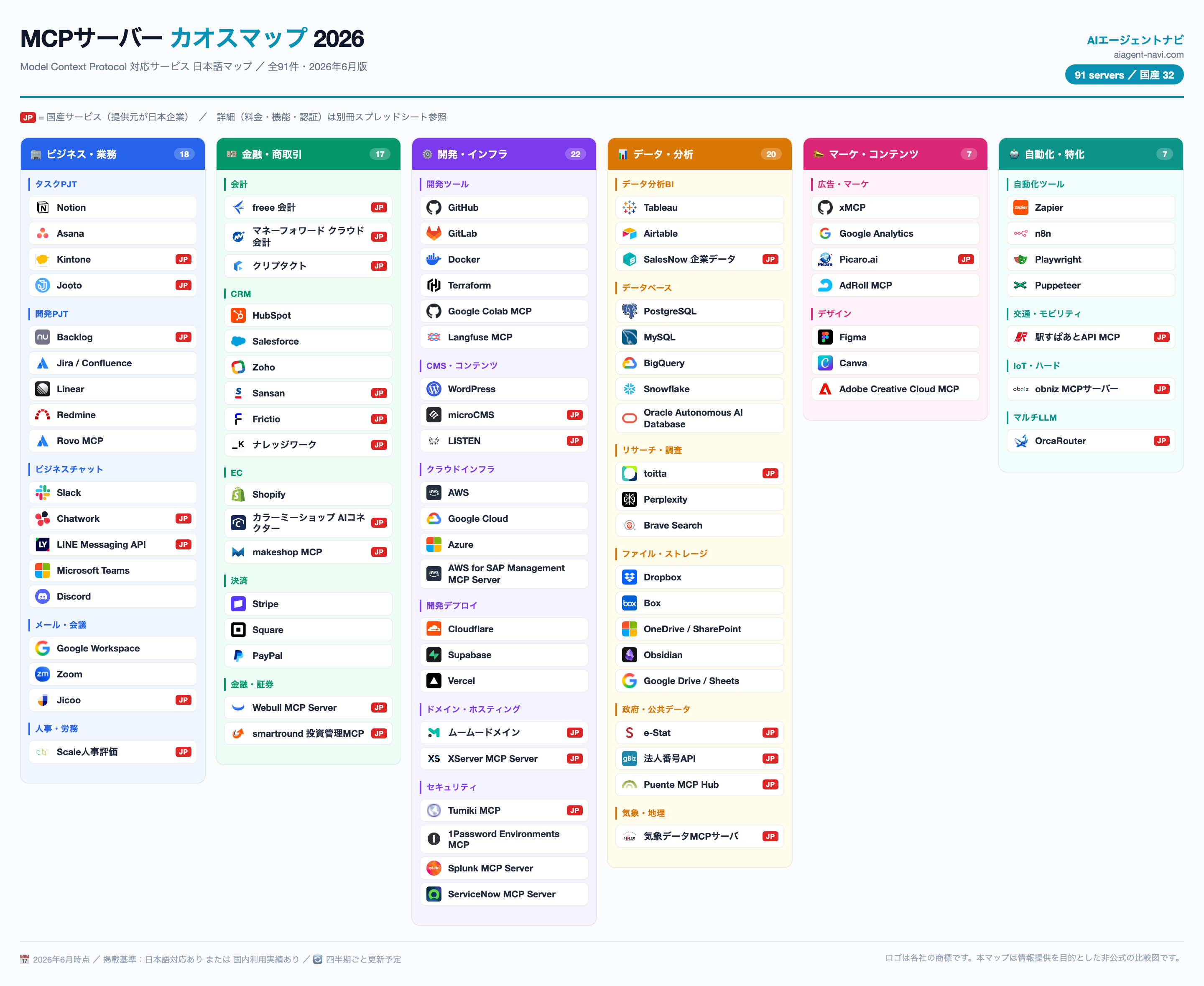Click the Vercel triangle icon

coord(434,681)
